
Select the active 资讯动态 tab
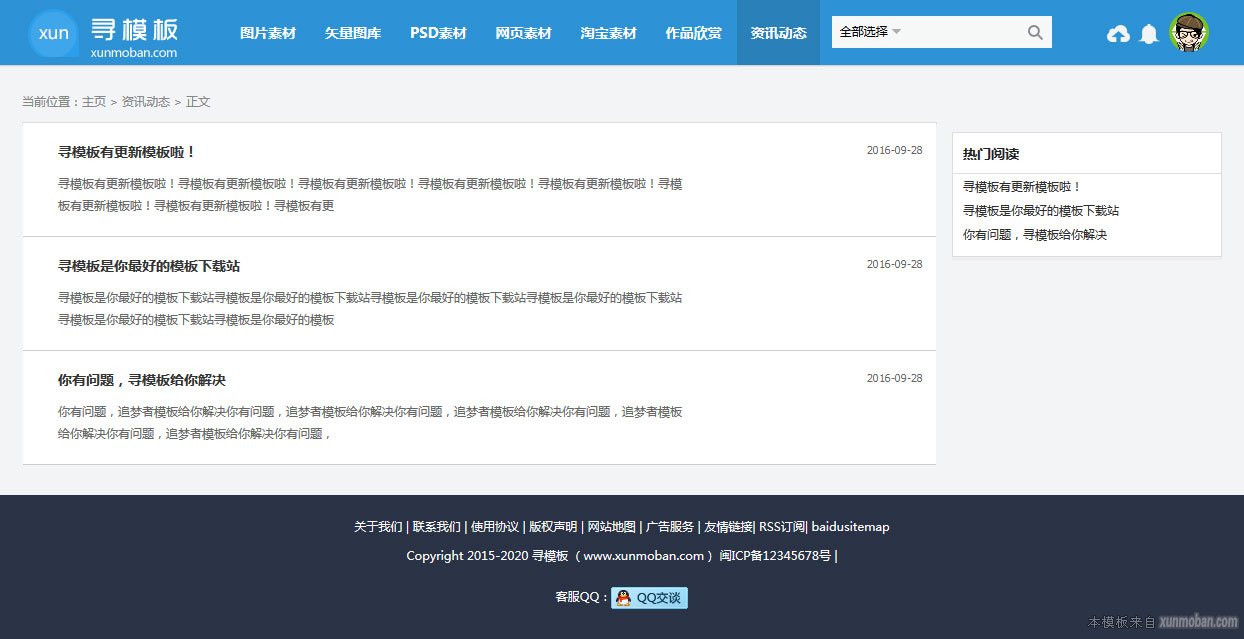[778, 33]
